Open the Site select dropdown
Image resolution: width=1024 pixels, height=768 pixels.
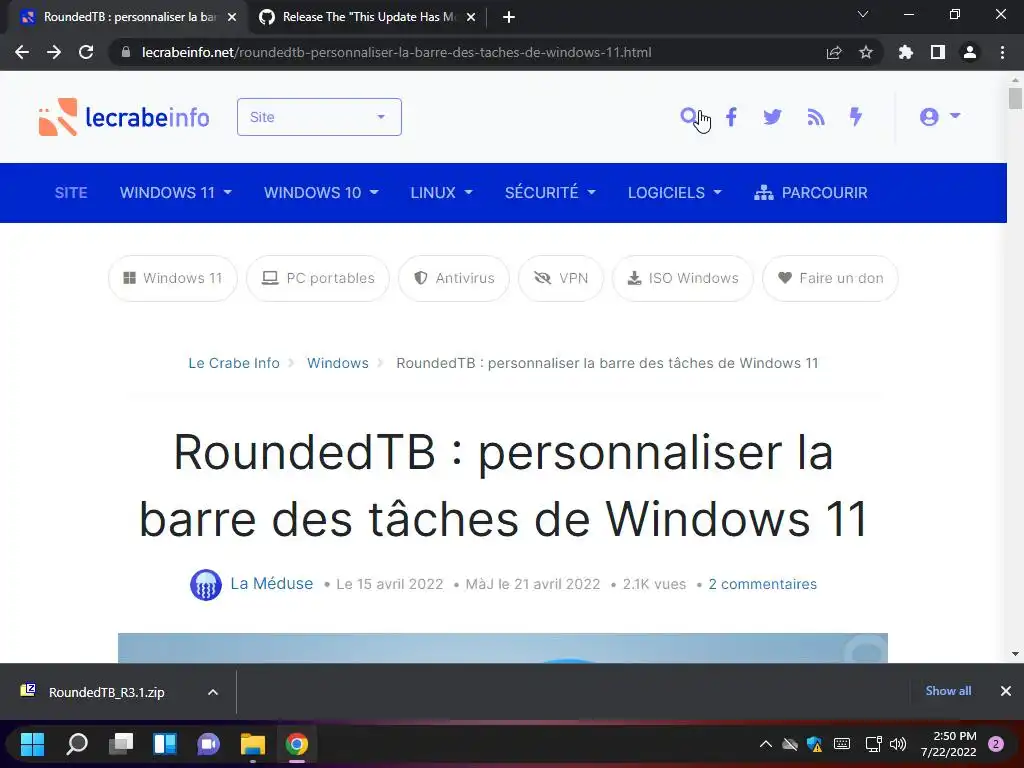click(x=319, y=117)
